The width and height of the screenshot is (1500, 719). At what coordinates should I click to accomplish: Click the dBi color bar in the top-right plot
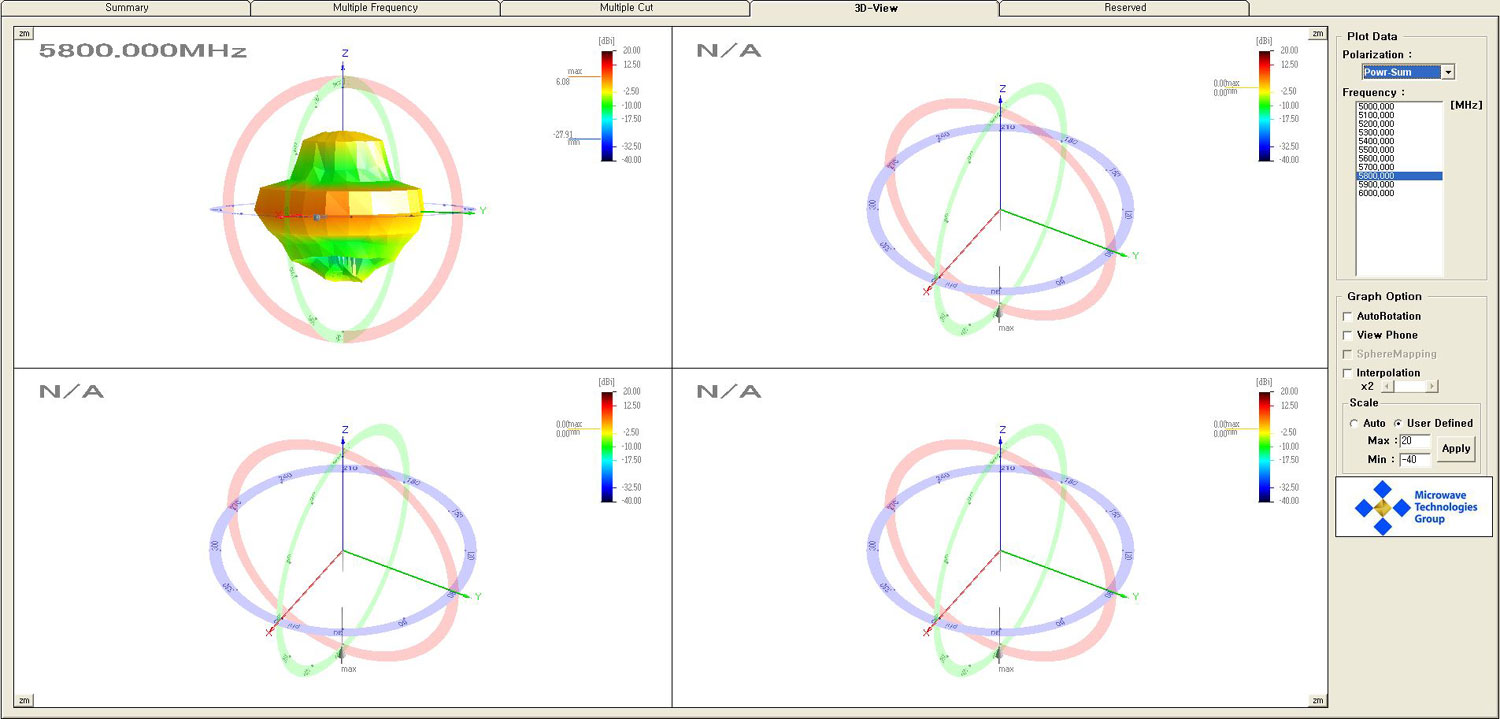click(1267, 105)
